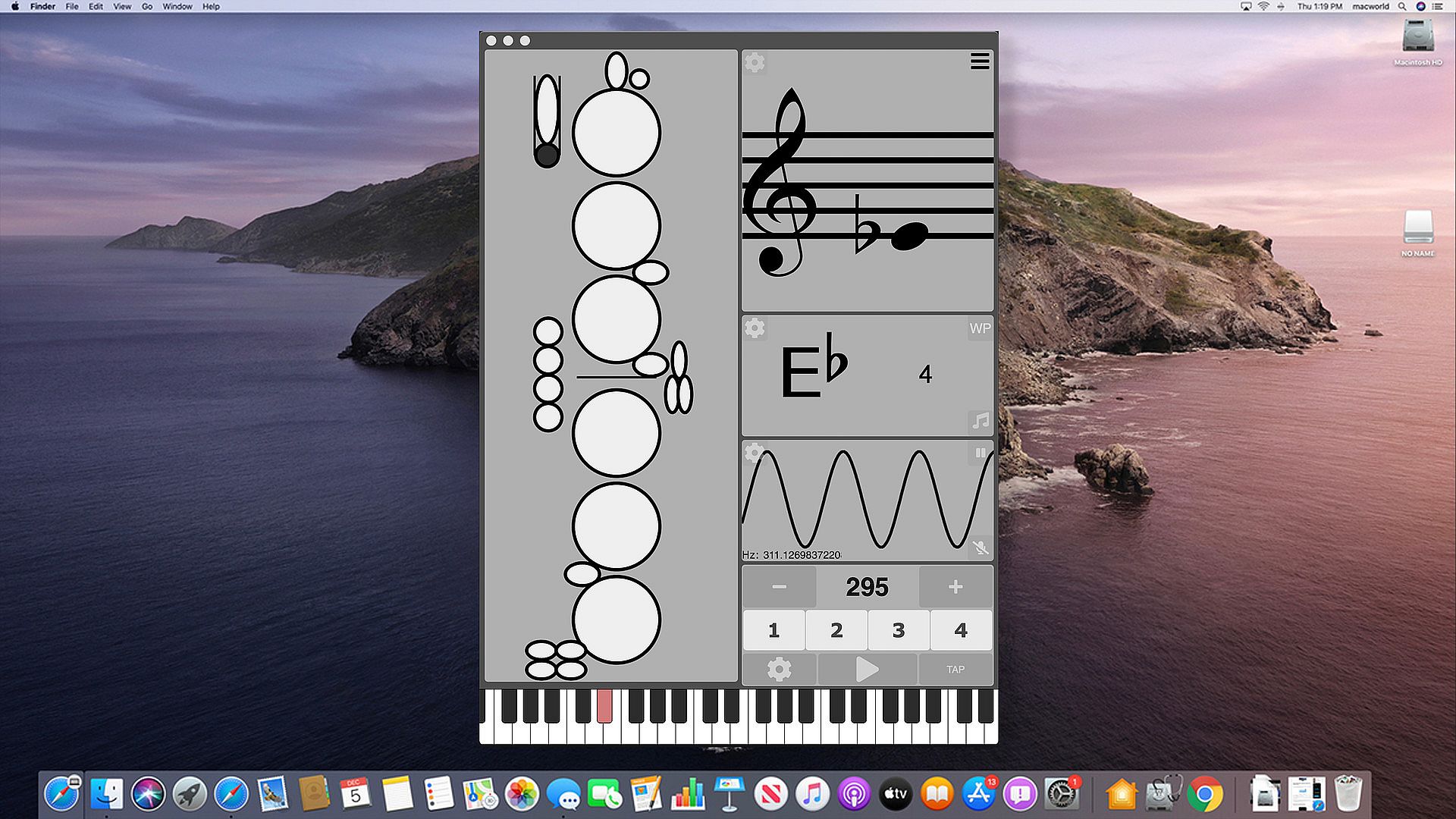Open the hamburger menu in staff panel
The image size is (1456, 819).
coord(980,61)
